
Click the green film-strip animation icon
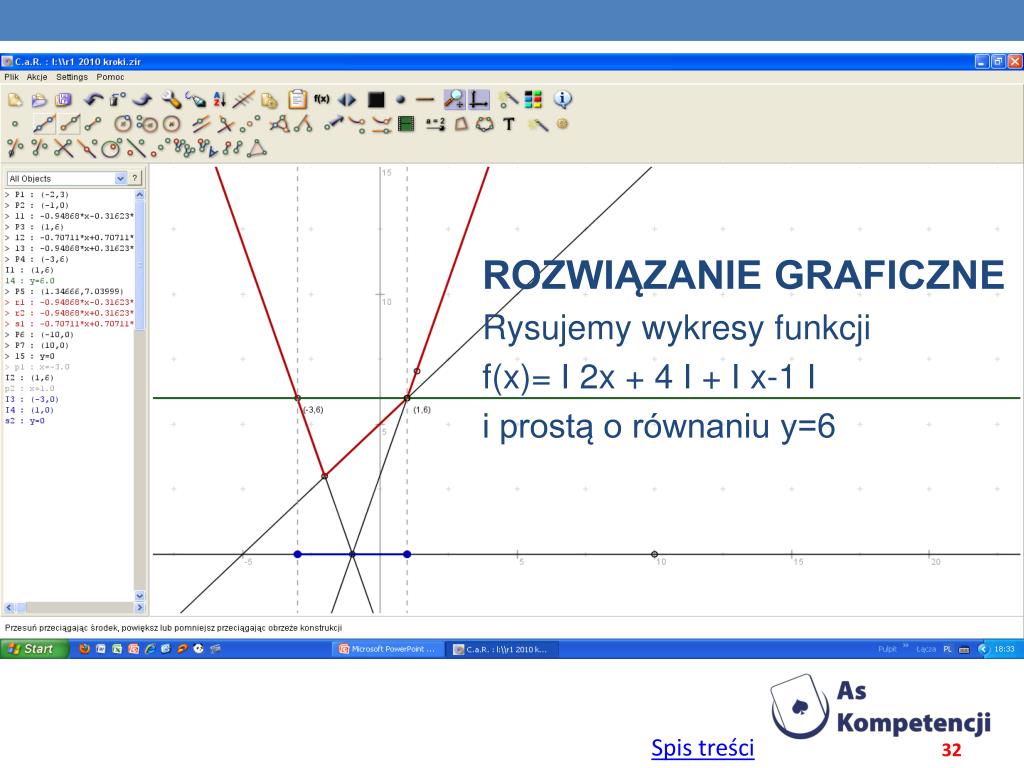406,124
